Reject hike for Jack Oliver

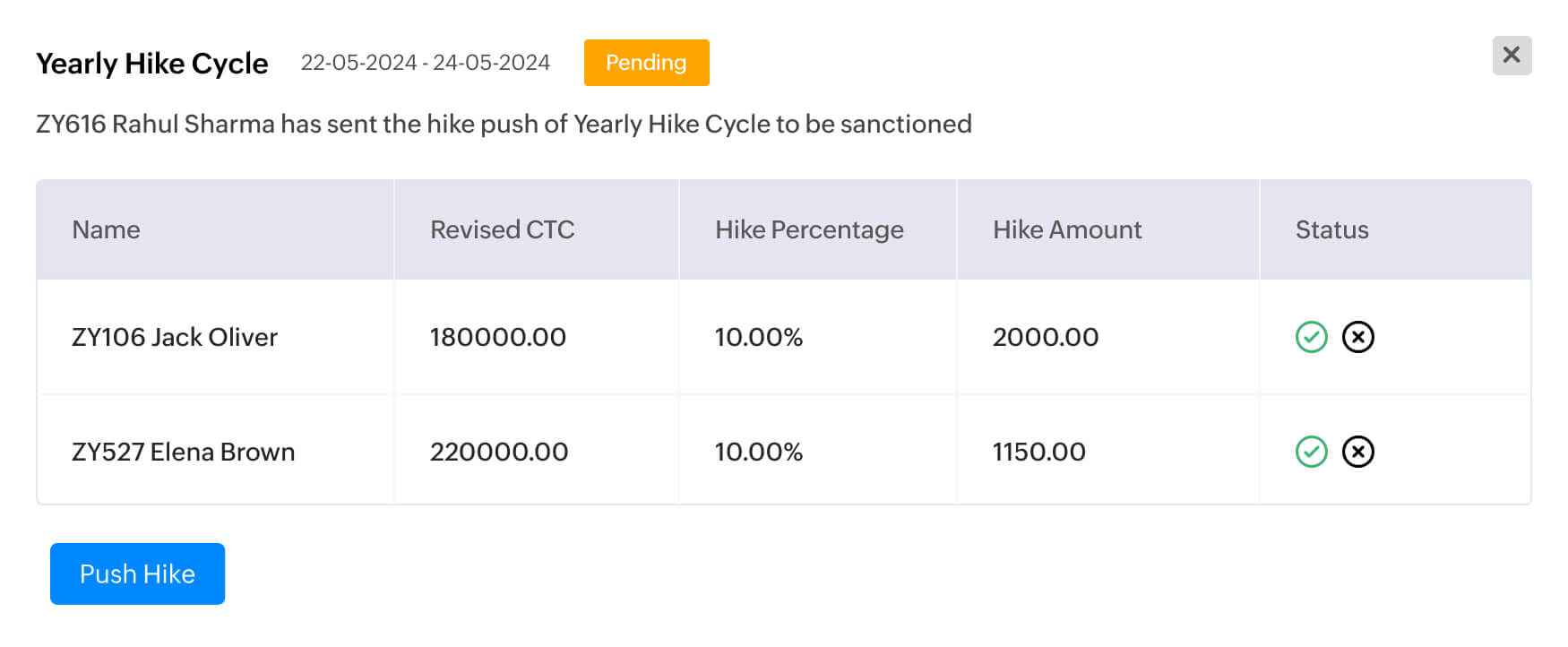coord(1357,337)
